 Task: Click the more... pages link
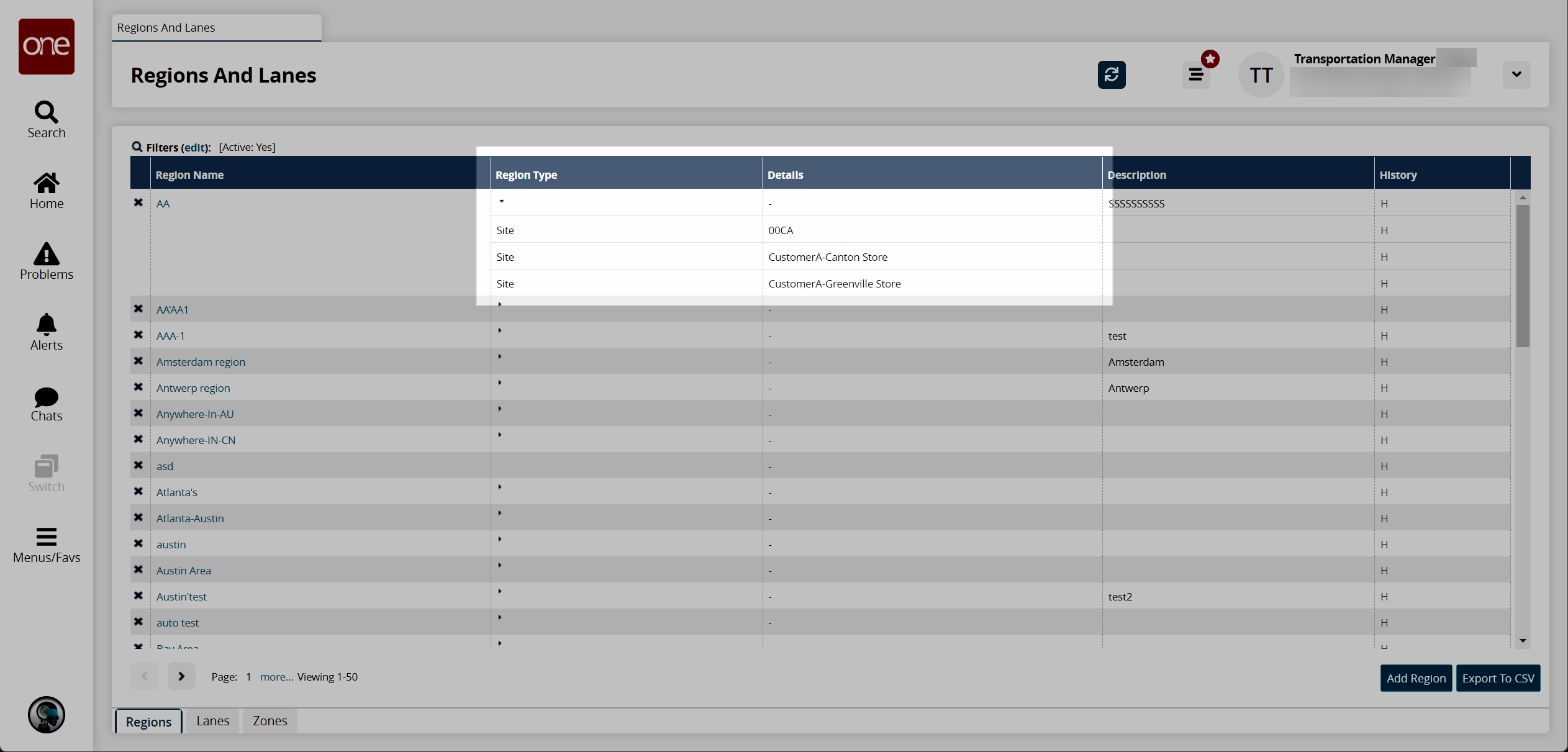pos(276,677)
